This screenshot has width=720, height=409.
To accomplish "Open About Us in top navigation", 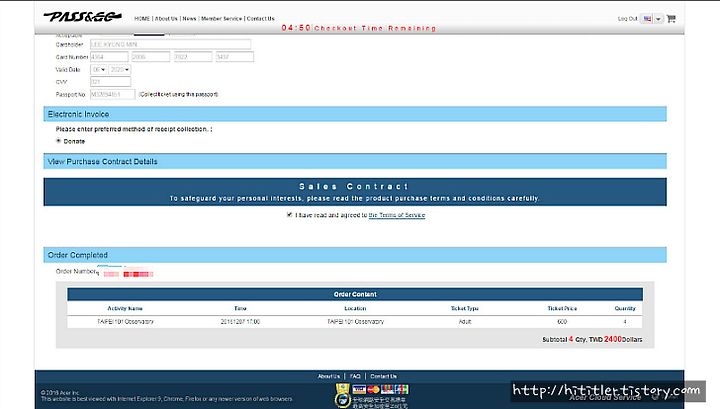I will pos(166,19).
